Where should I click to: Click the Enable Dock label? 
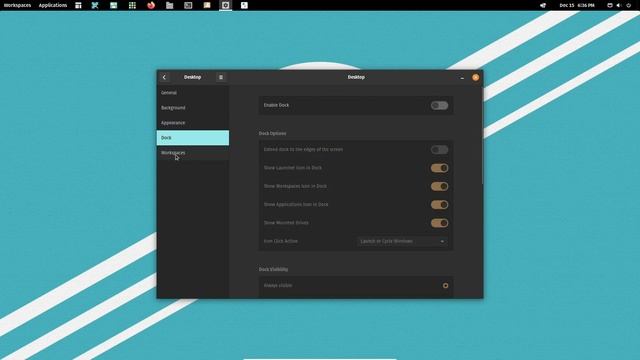tap(276, 105)
